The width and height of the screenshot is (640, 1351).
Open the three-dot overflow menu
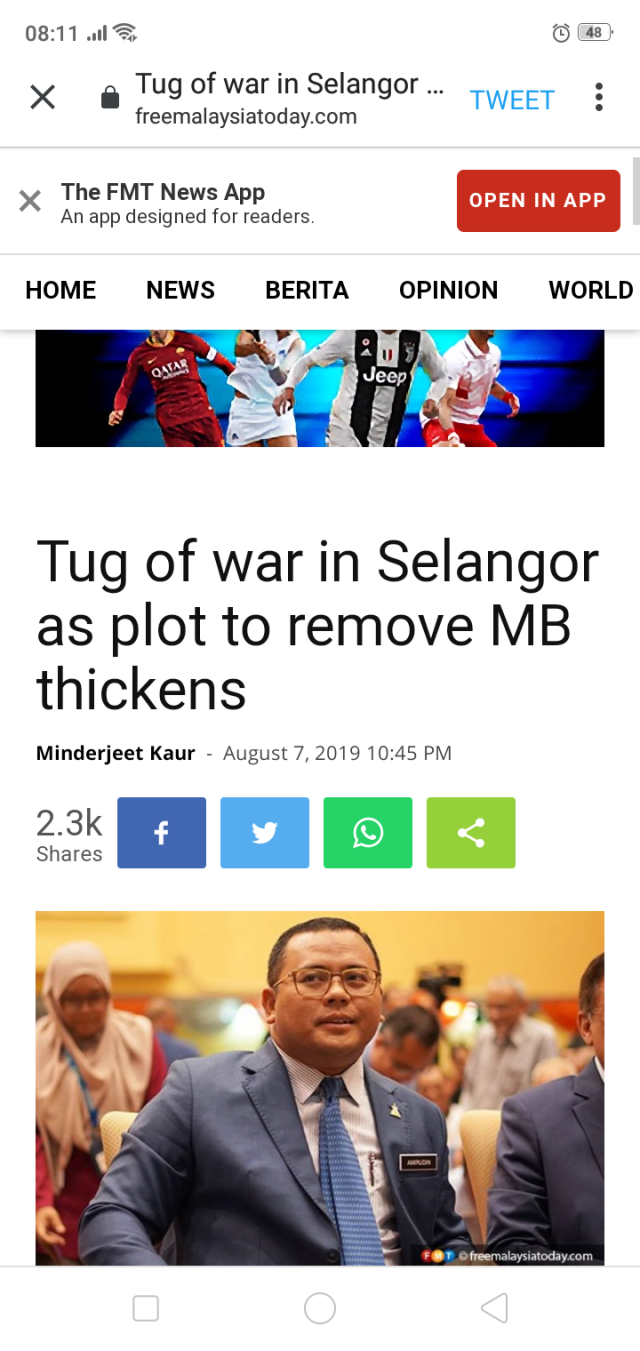[599, 97]
